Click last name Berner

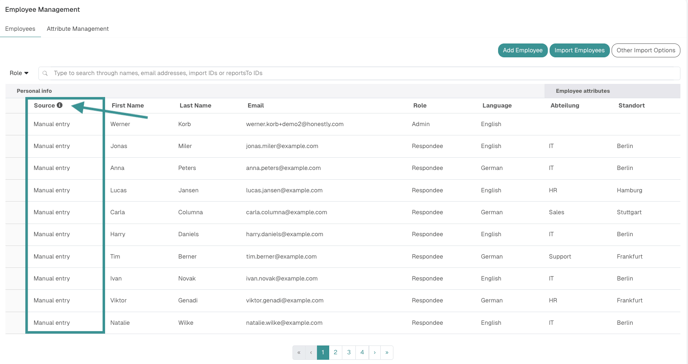click(187, 257)
